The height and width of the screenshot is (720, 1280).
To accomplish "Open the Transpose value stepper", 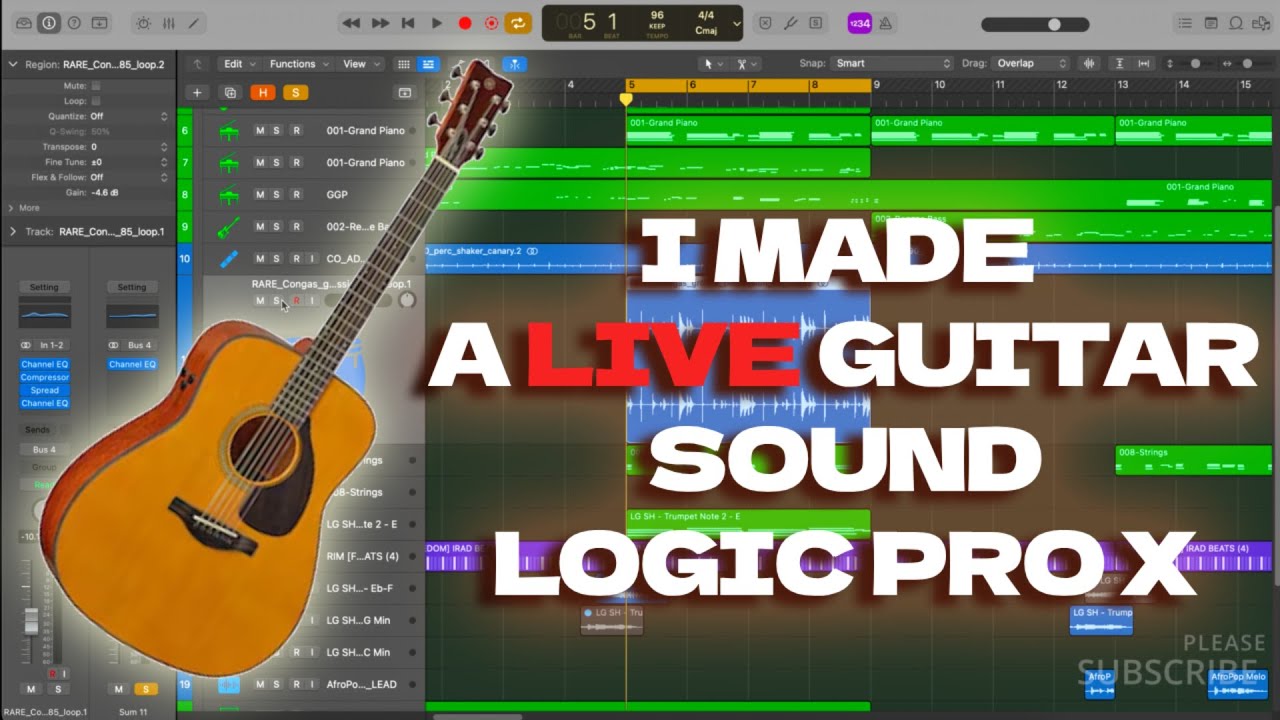I will pyautogui.click(x=164, y=146).
